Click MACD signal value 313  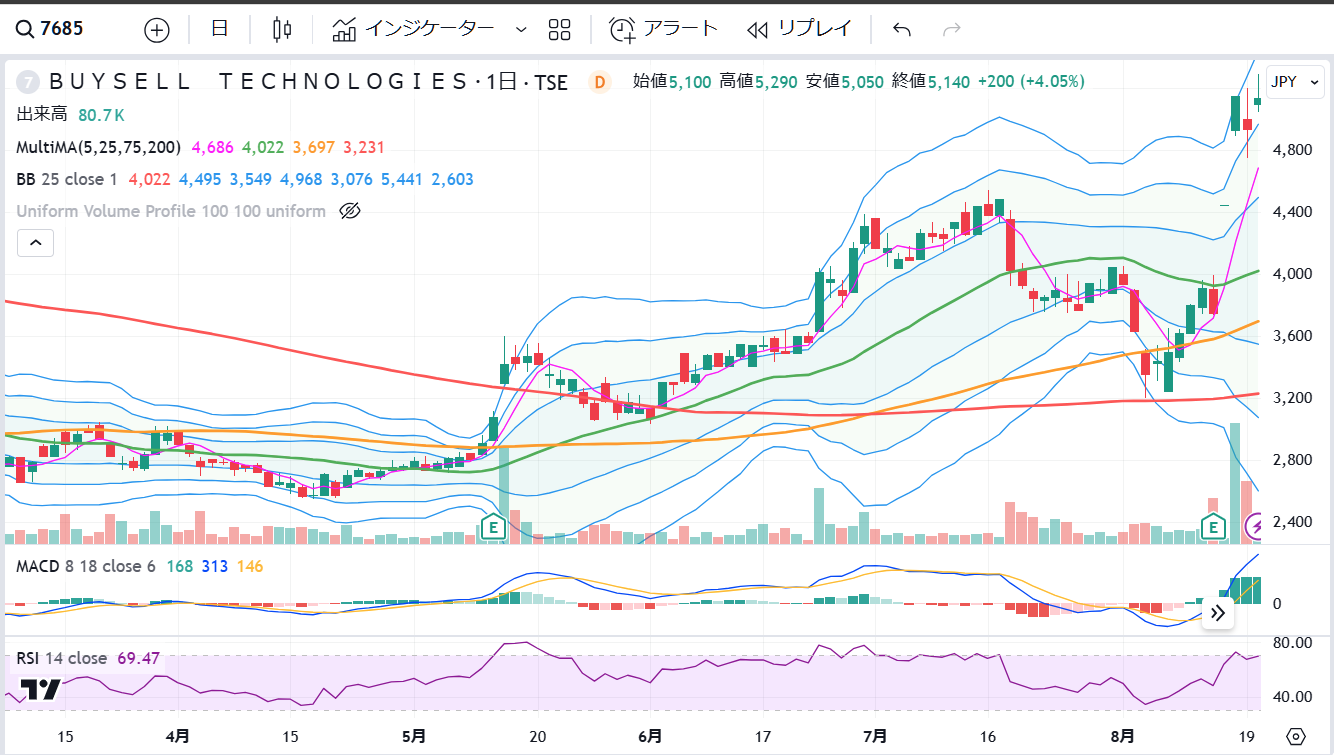215,566
